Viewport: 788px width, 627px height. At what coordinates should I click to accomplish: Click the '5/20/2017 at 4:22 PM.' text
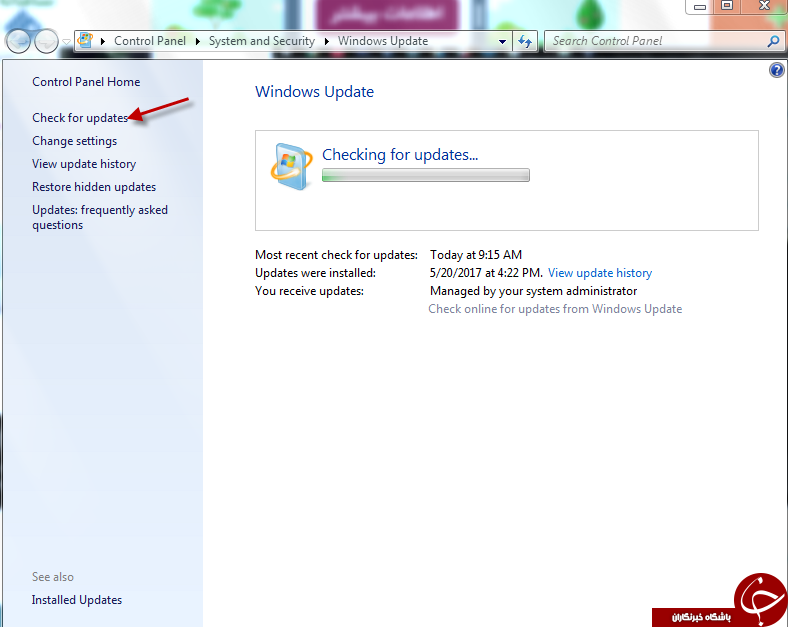coord(486,273)
